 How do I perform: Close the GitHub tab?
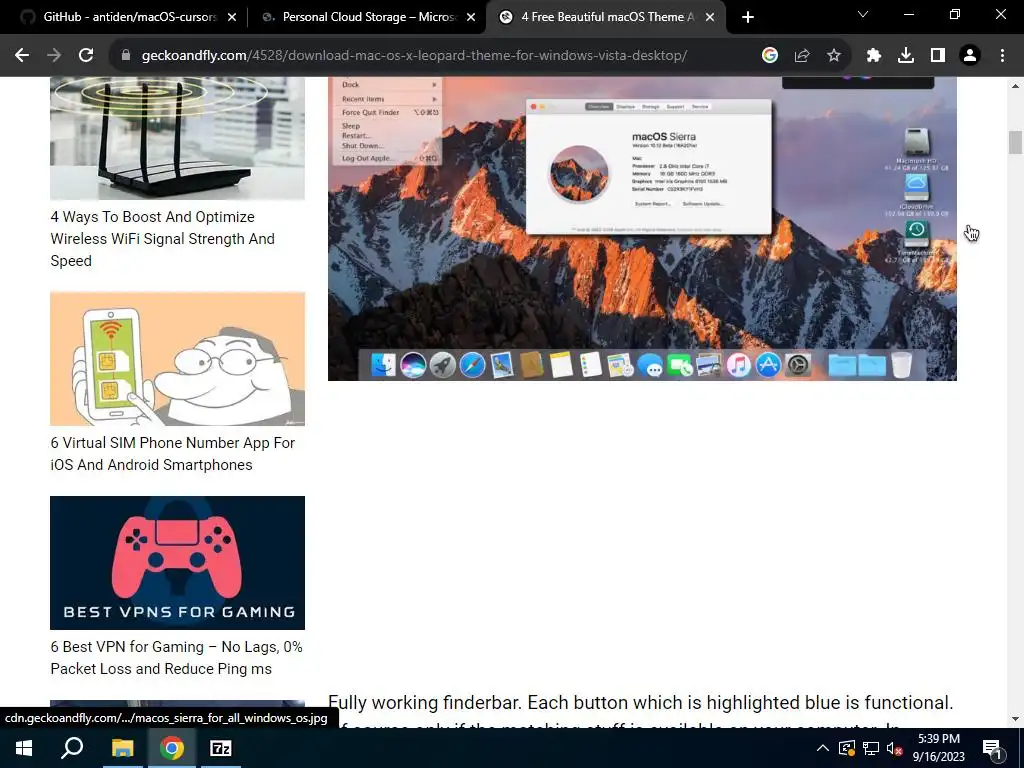(x=232, y=18)
